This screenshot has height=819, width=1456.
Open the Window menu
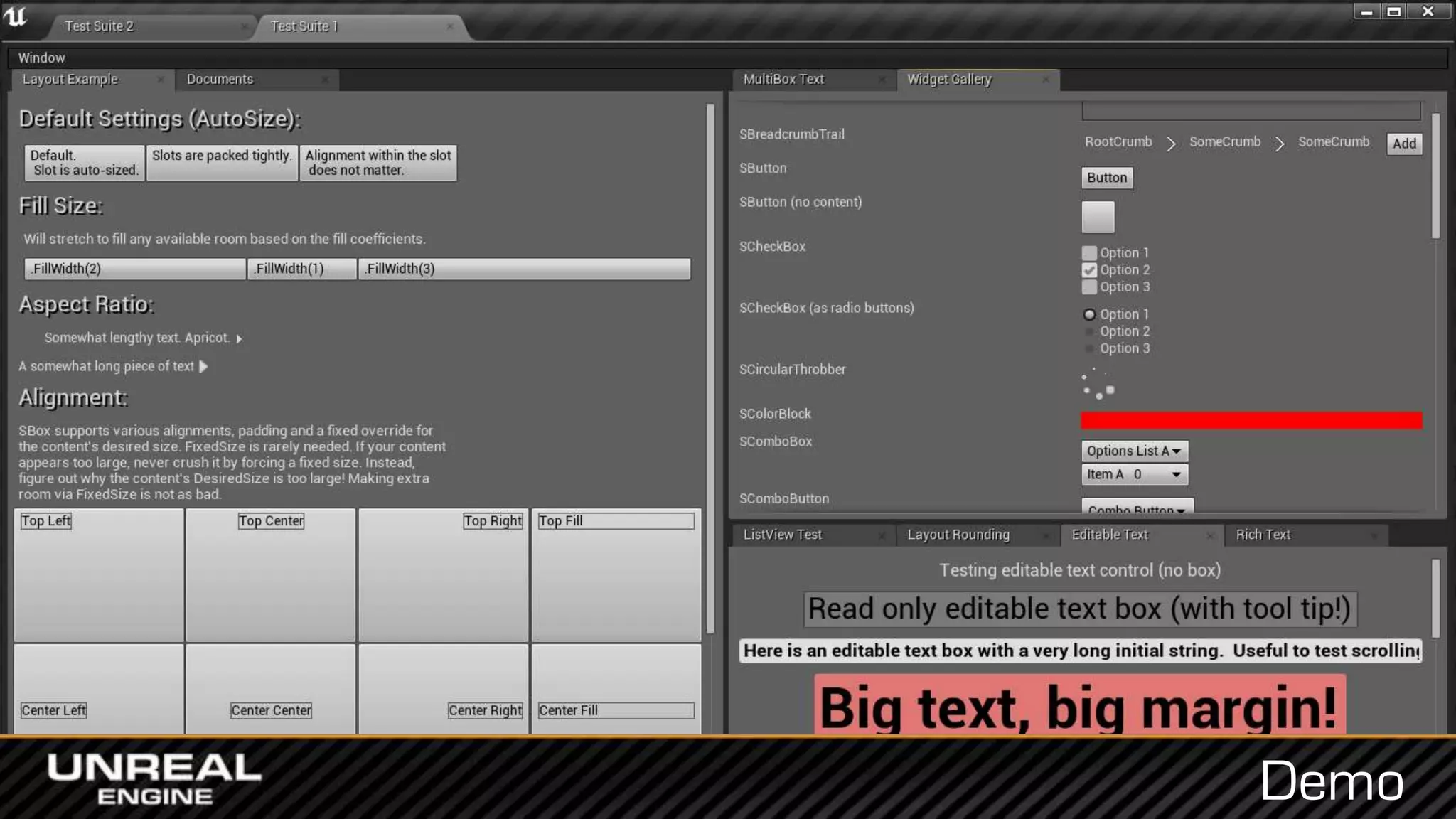pyautogui.click(x=41, y=58)
